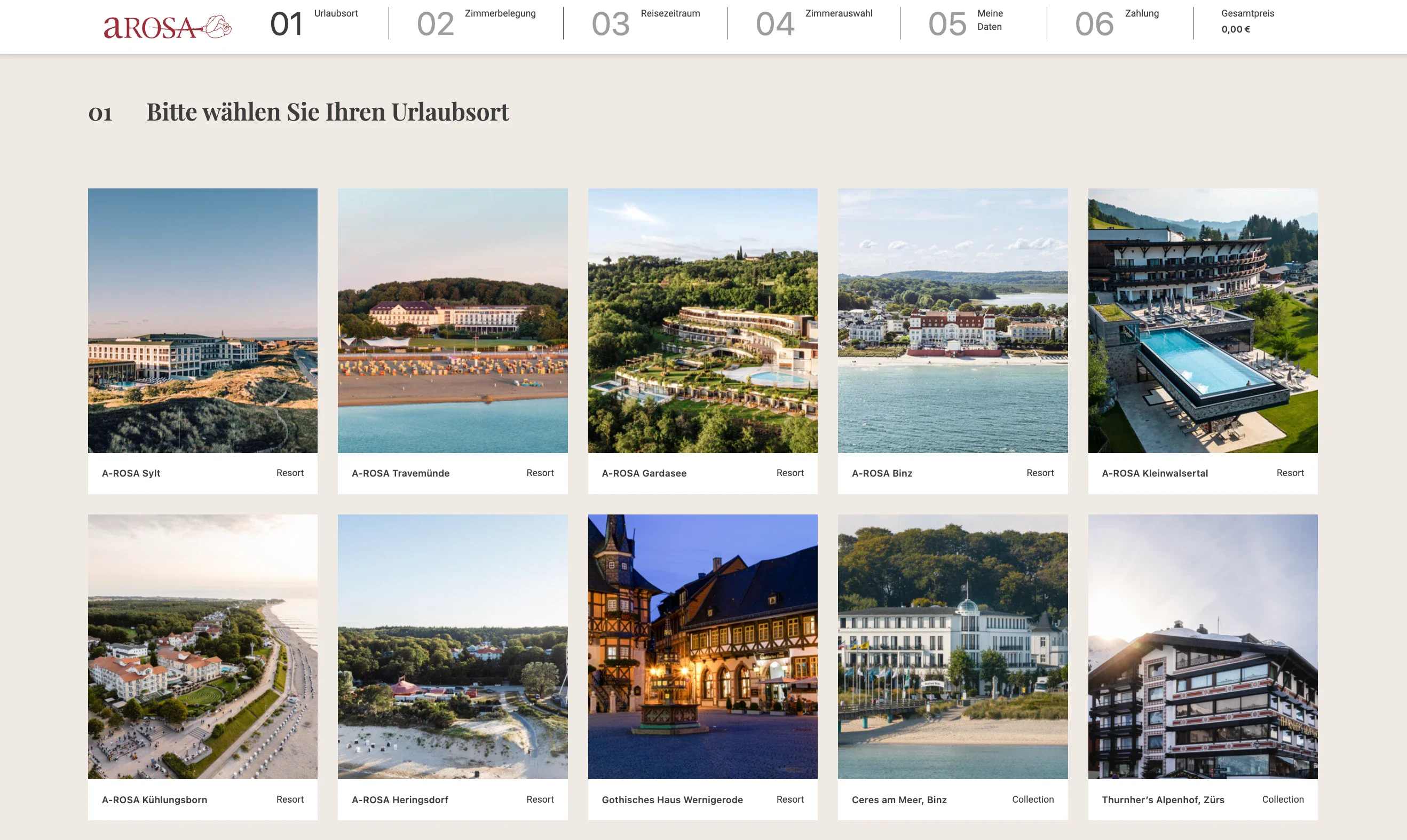
Task: Open the A-ROSA Kleinwalsertal photo
Action: click(1203, 320)
